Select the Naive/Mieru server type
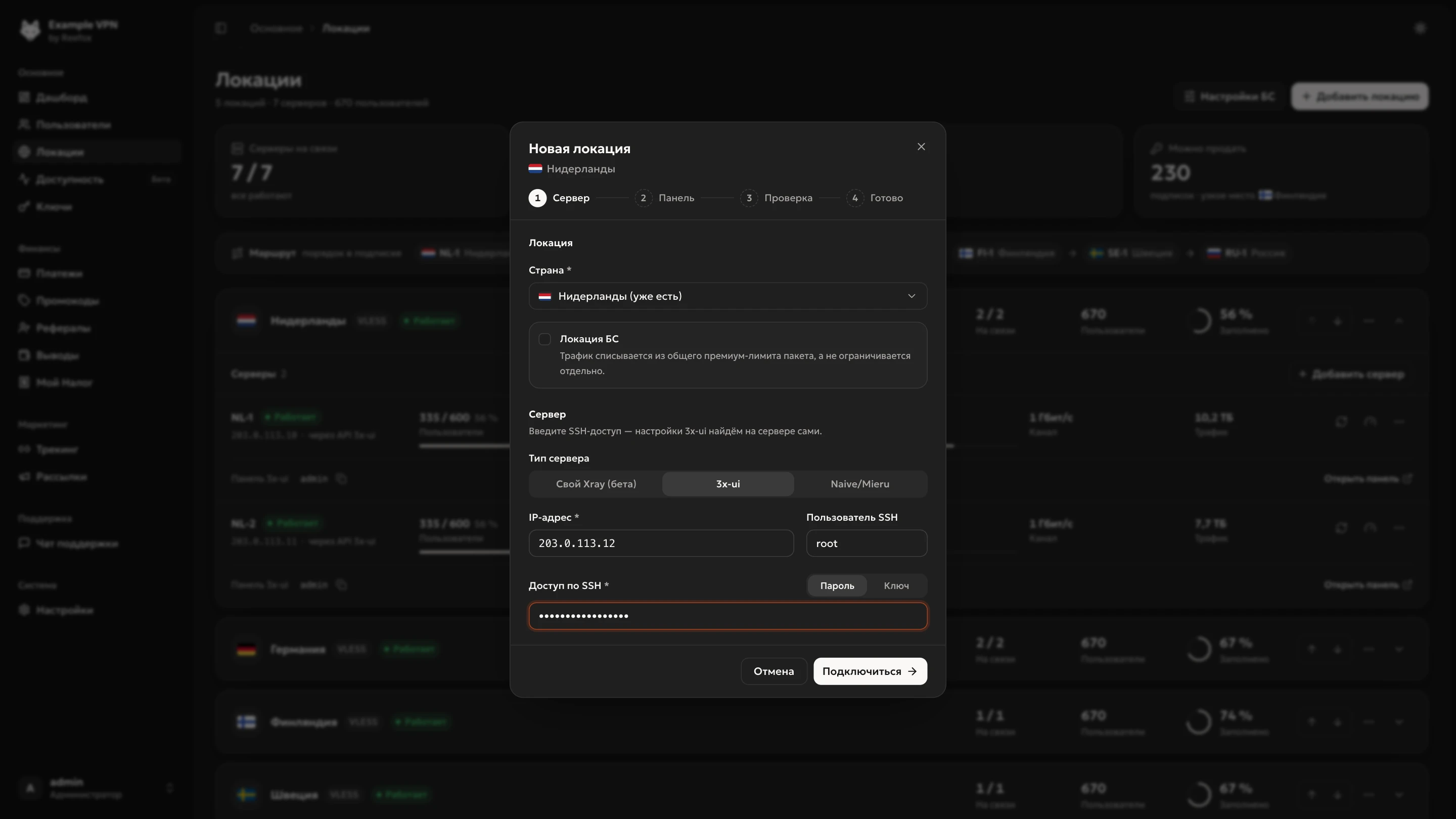This screenshot has height=819, width=1456. 859,484
